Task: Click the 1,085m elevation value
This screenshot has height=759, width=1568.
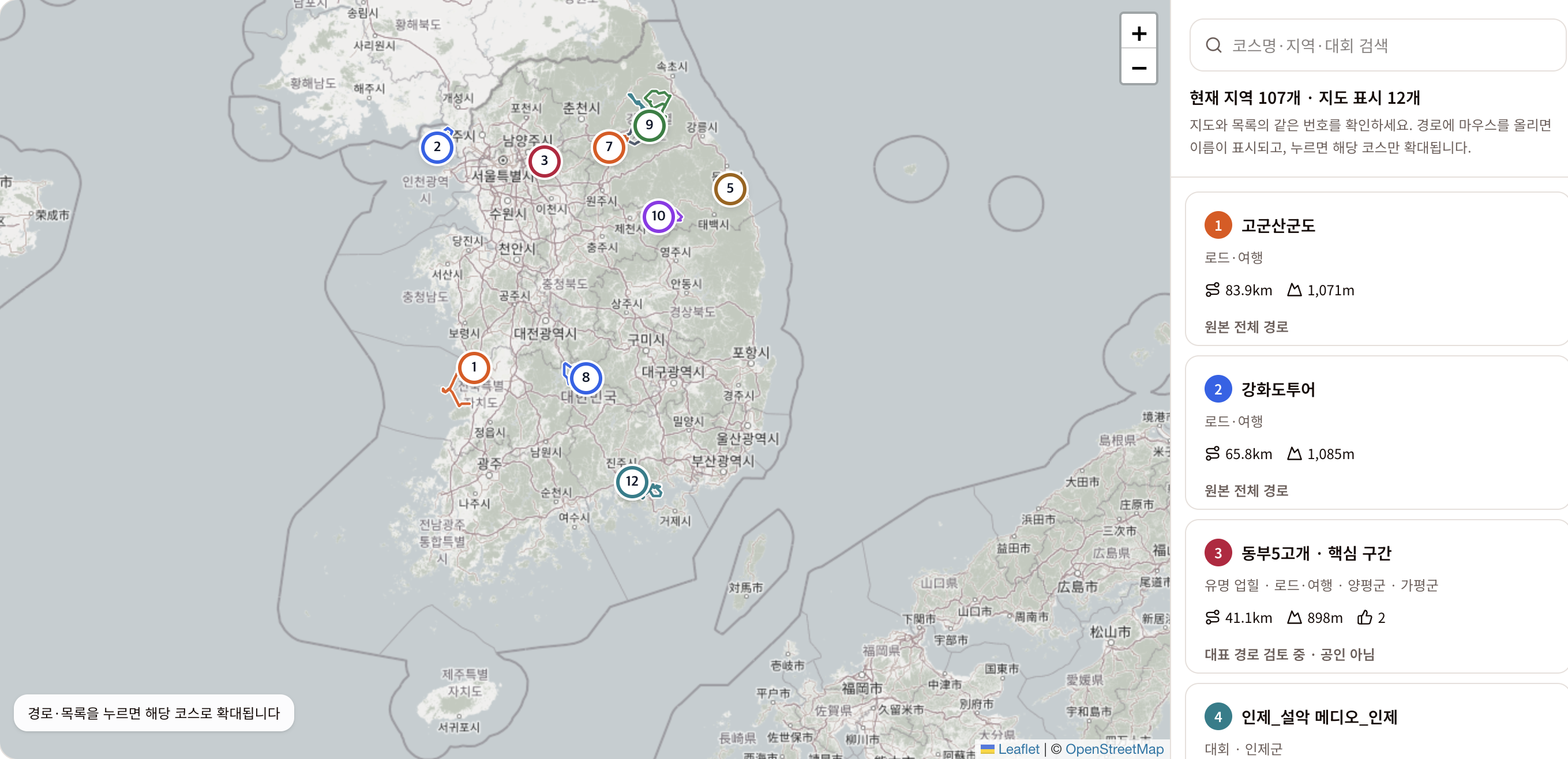Action: 1331,454
